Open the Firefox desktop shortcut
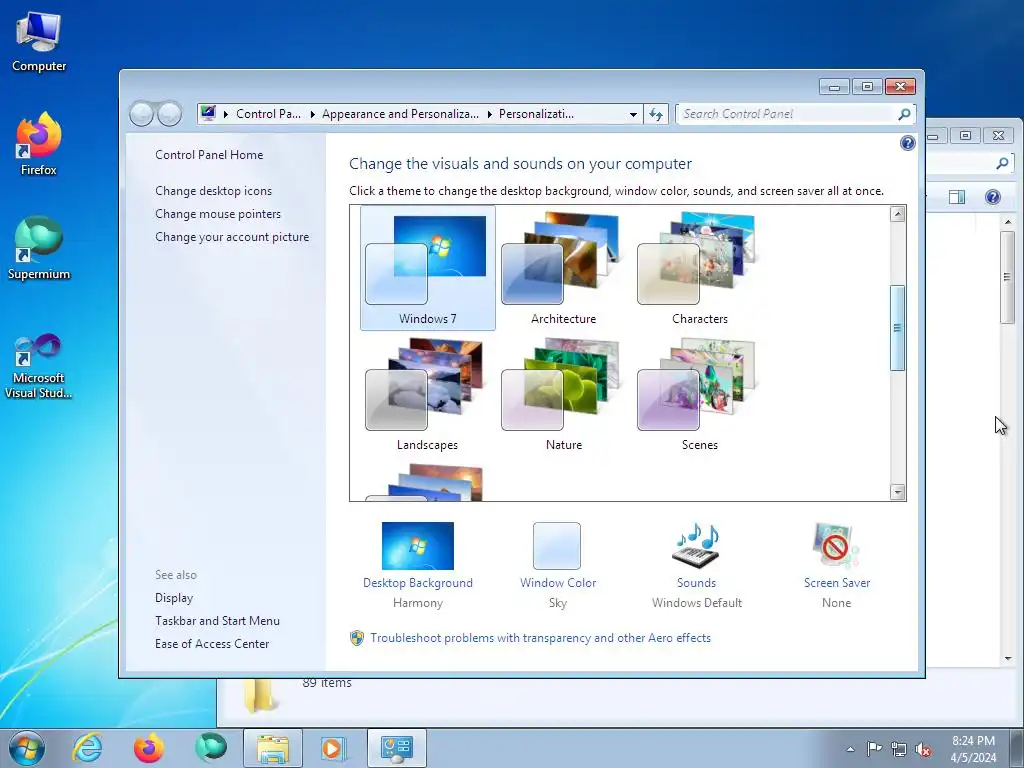This screenshot has width=1024, height=768. (39, 145)
